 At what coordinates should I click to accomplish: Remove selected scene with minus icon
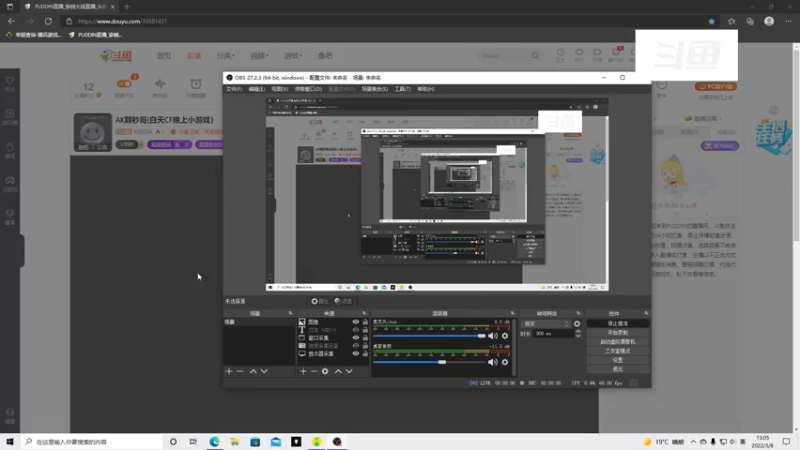click(240, 371)
